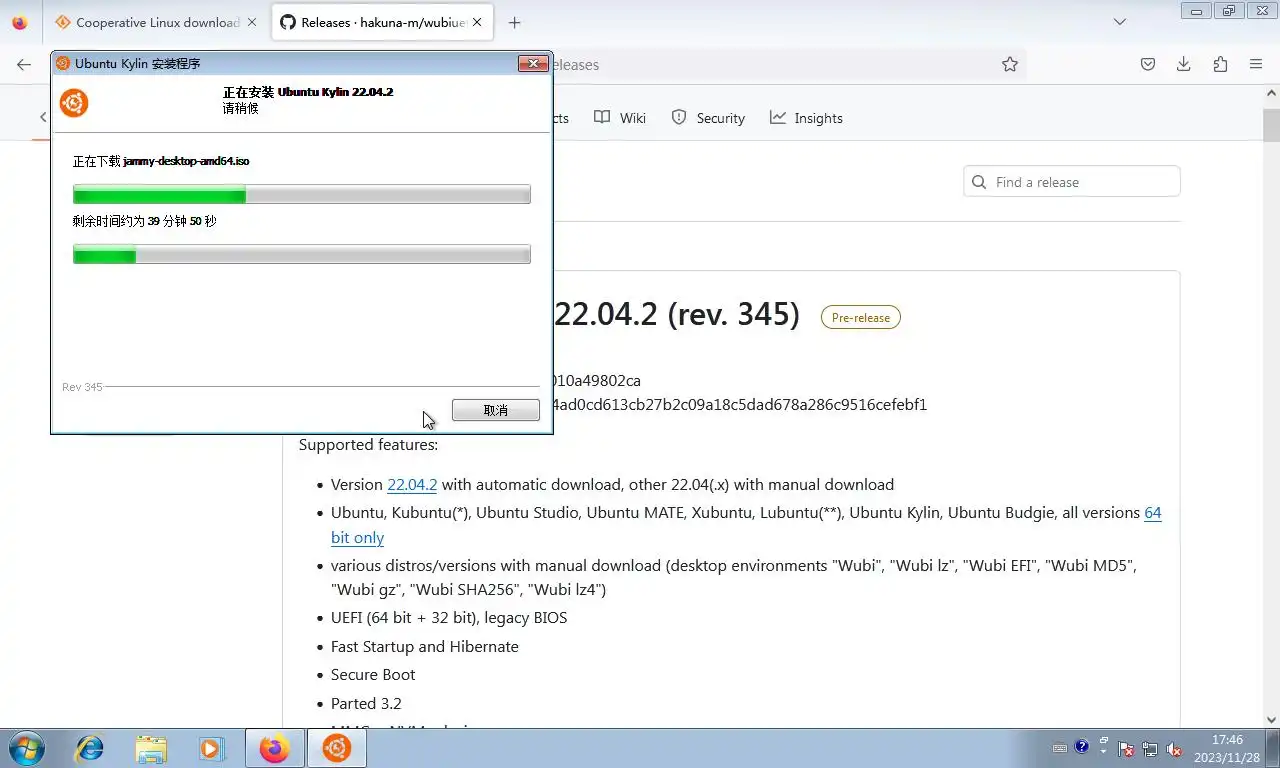This screenshot has height=768, width=1280.
Task: Open Windows Explorer from taskbar
Action: pos(151,748)
